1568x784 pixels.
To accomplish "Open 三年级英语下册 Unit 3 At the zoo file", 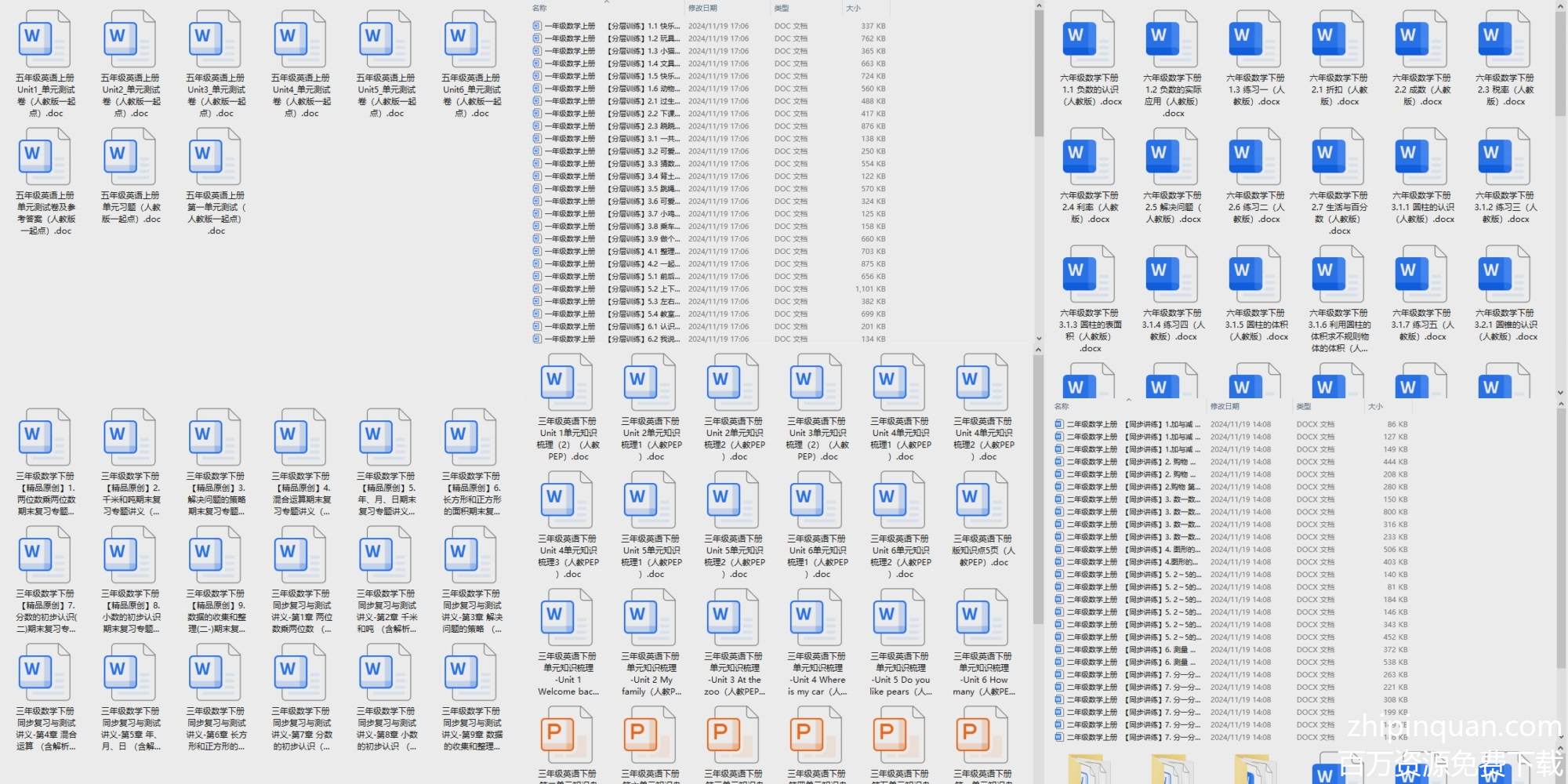I will click(x=734, y=619).
